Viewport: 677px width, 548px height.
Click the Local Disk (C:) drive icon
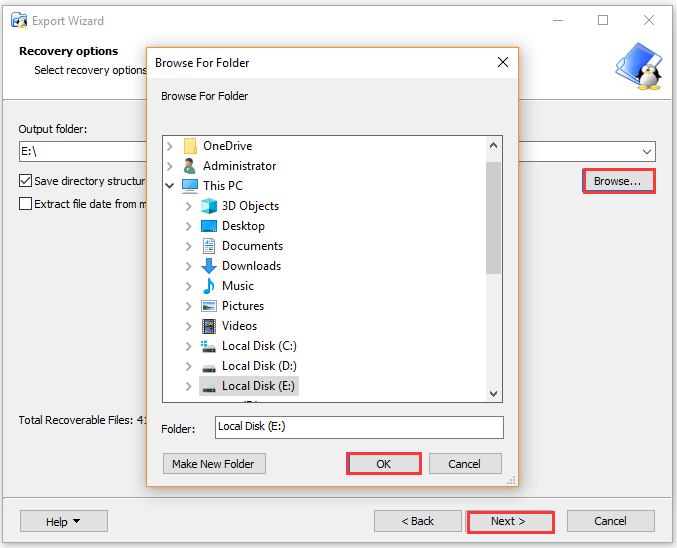click(x=209, y=346)
